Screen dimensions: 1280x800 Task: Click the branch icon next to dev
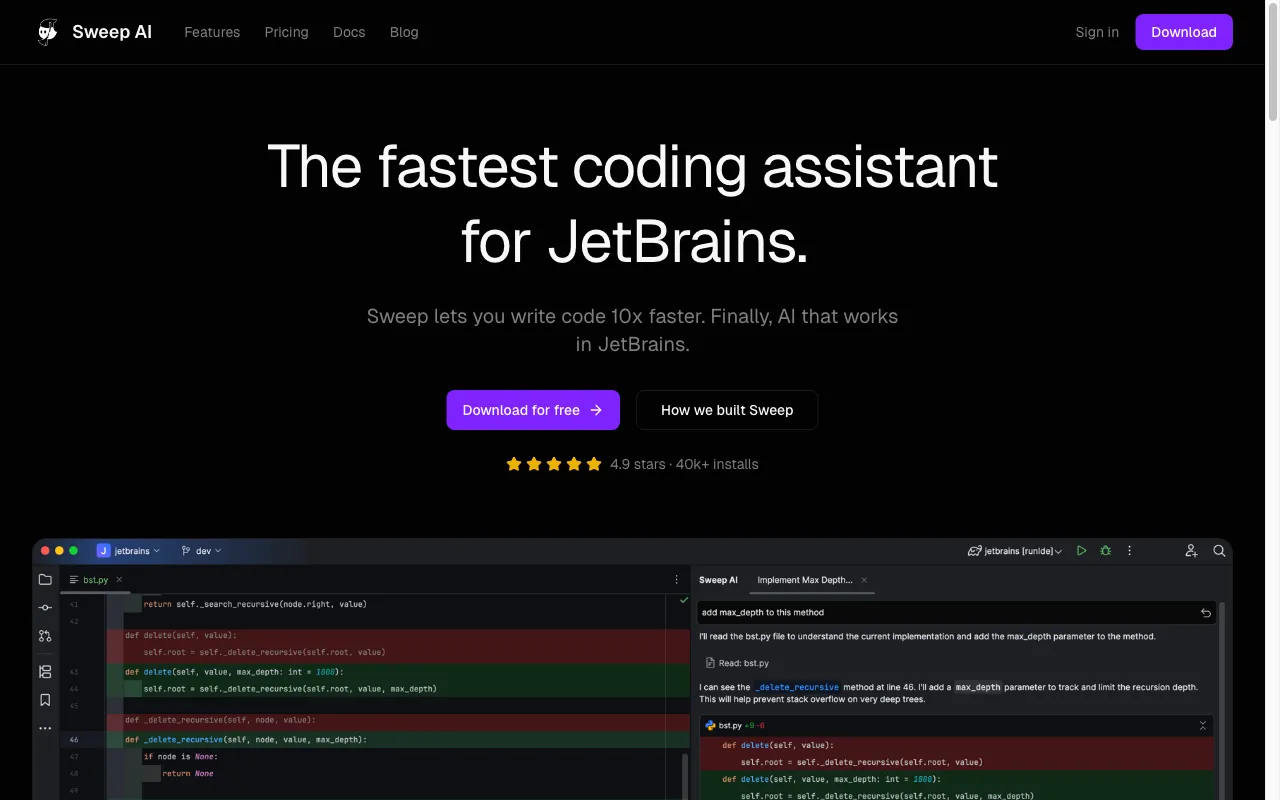pos(186,551)
